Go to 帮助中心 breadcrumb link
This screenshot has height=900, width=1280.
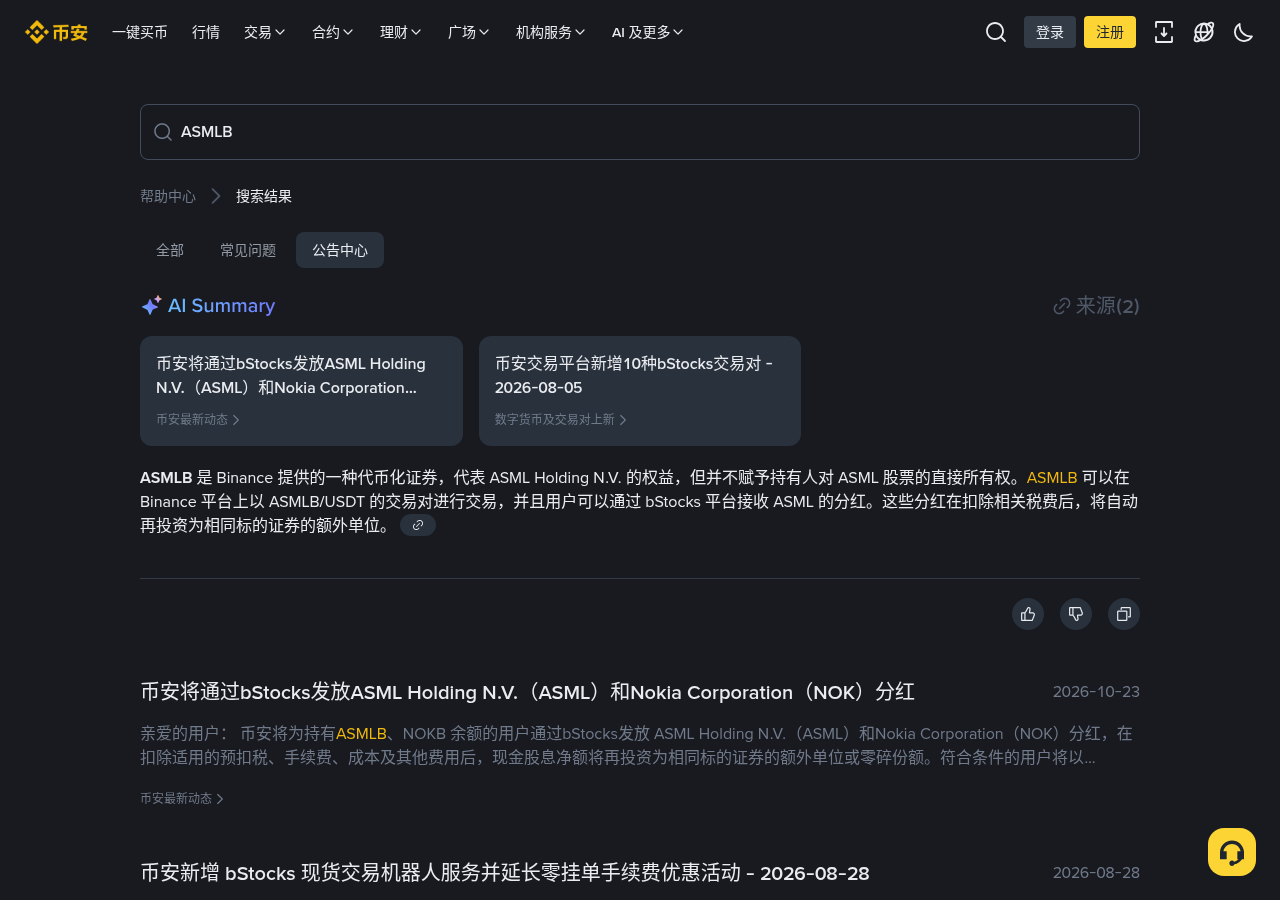168,196
